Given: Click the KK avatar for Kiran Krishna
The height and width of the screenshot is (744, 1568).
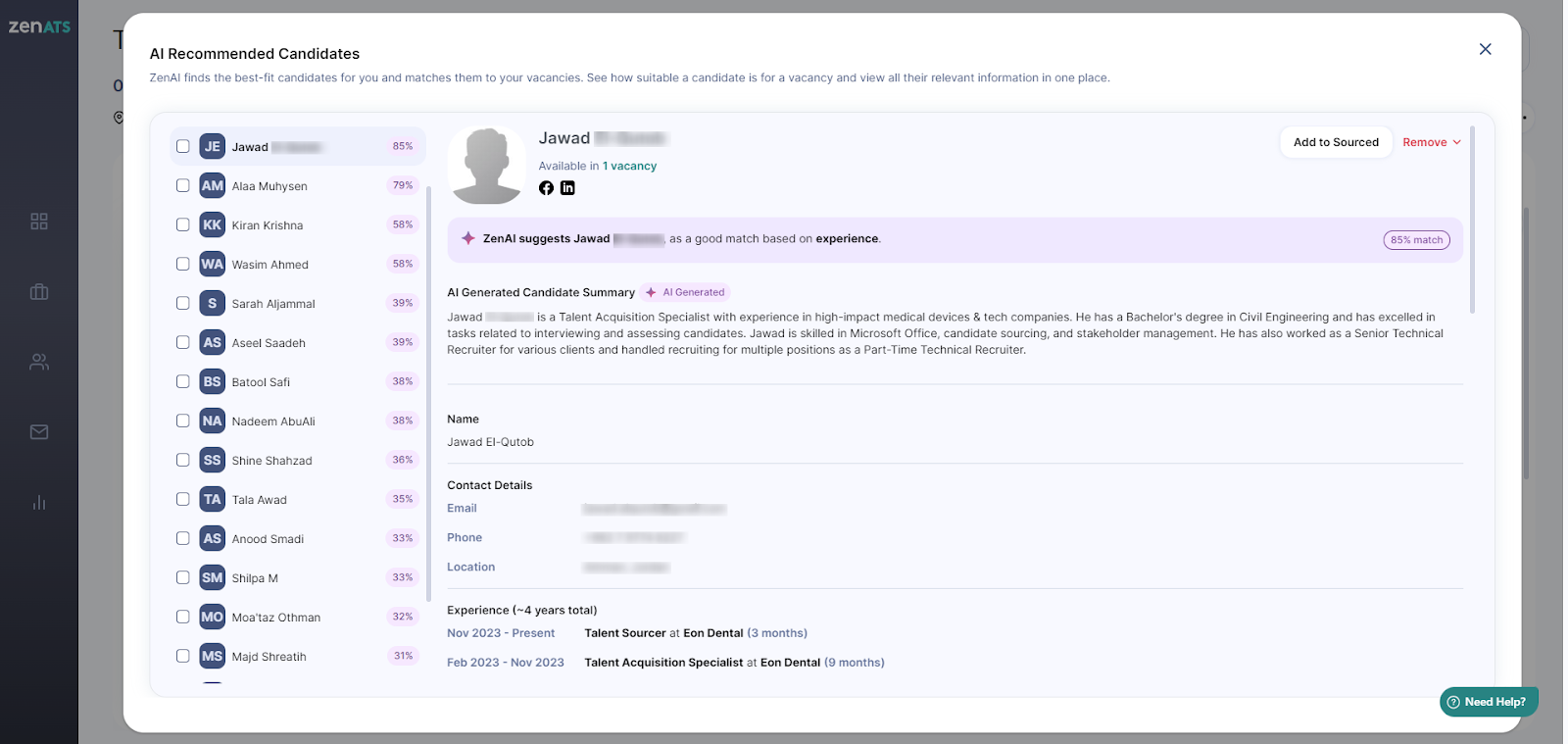Looking at the screenshot, I should 213,224.
